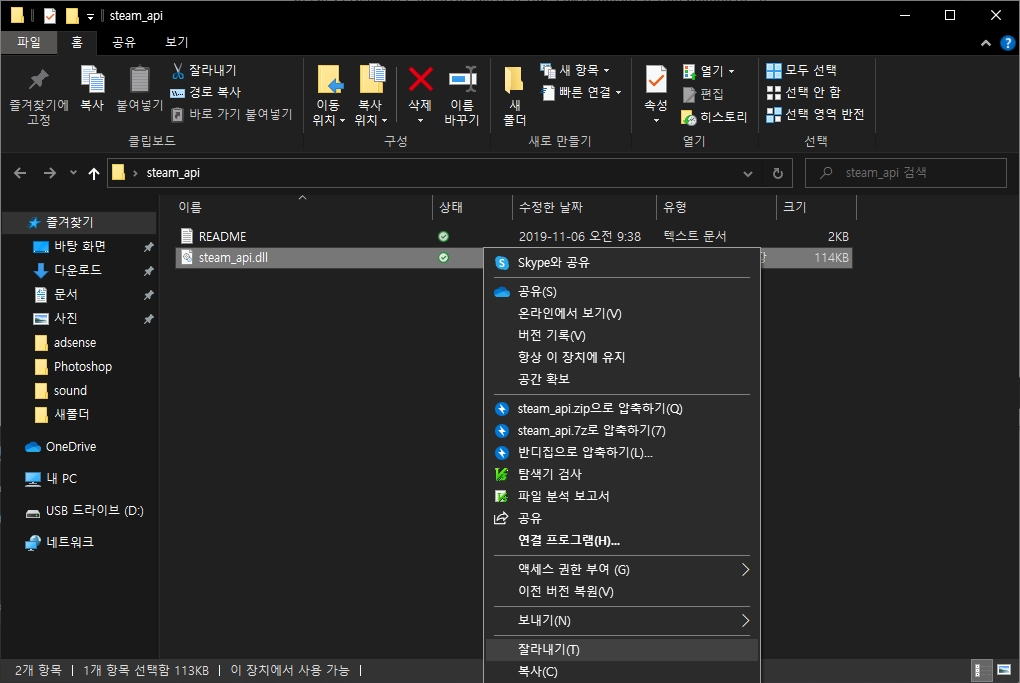
Task: Click the Properties (속성) icon
Action: (656, 79)
